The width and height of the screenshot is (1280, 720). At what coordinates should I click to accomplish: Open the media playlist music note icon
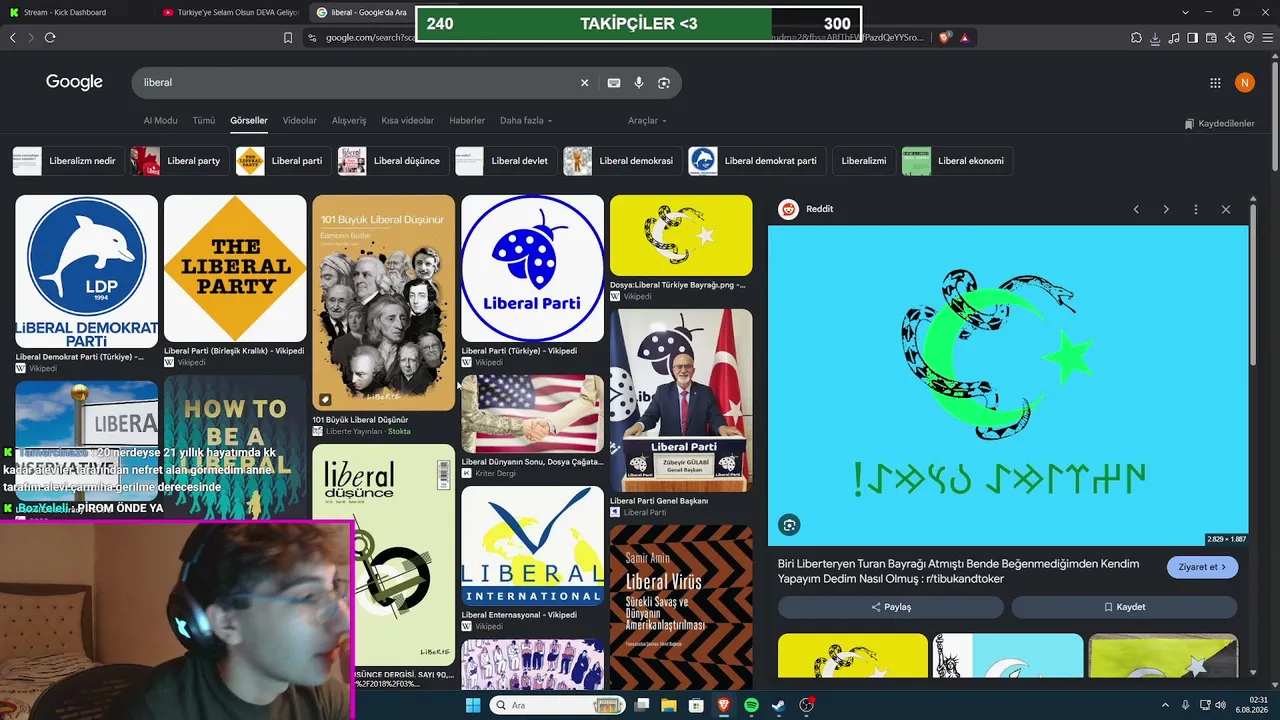pos(1174,38)
